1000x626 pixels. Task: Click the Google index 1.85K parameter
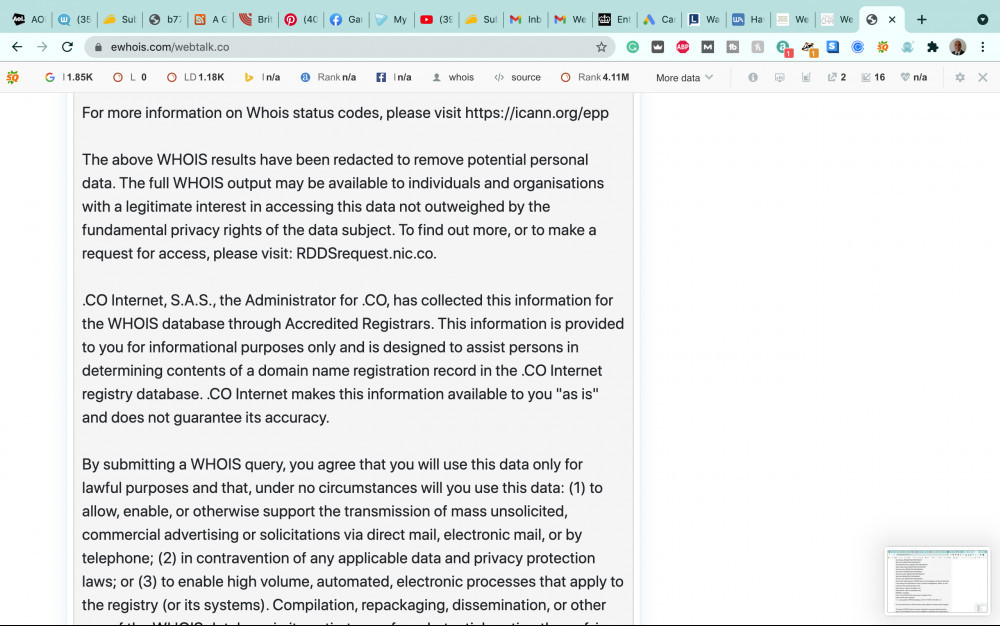click(x=69, y=77)
